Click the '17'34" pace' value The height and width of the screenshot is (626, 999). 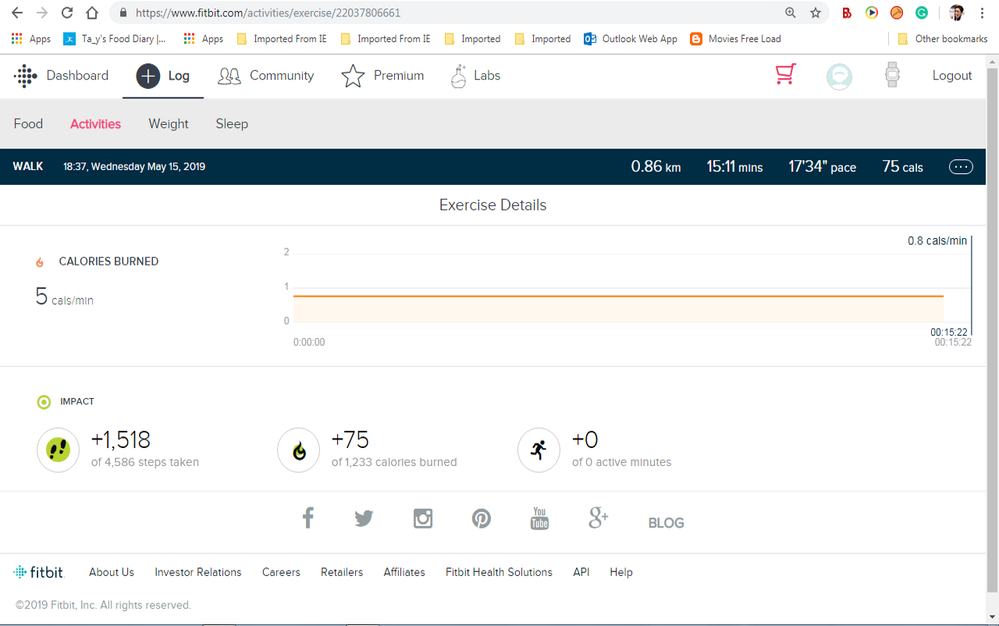(822, 167)
